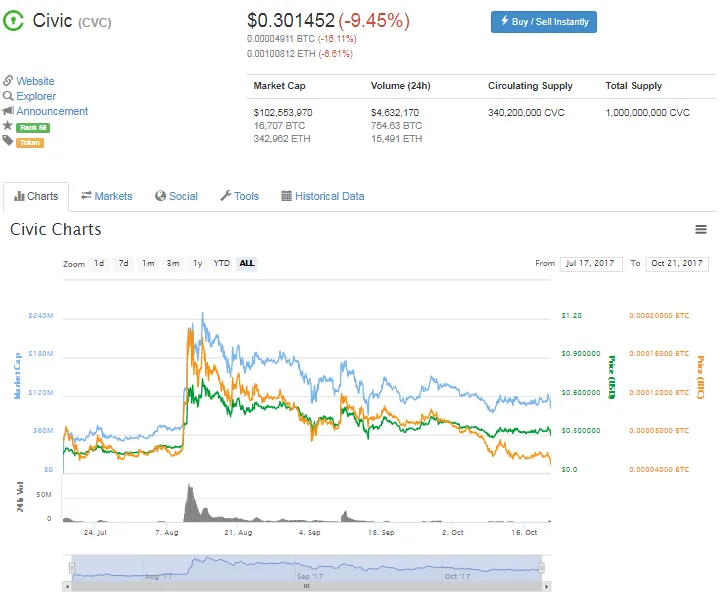Click the $4,632,170 volume value

click(395, 112)
